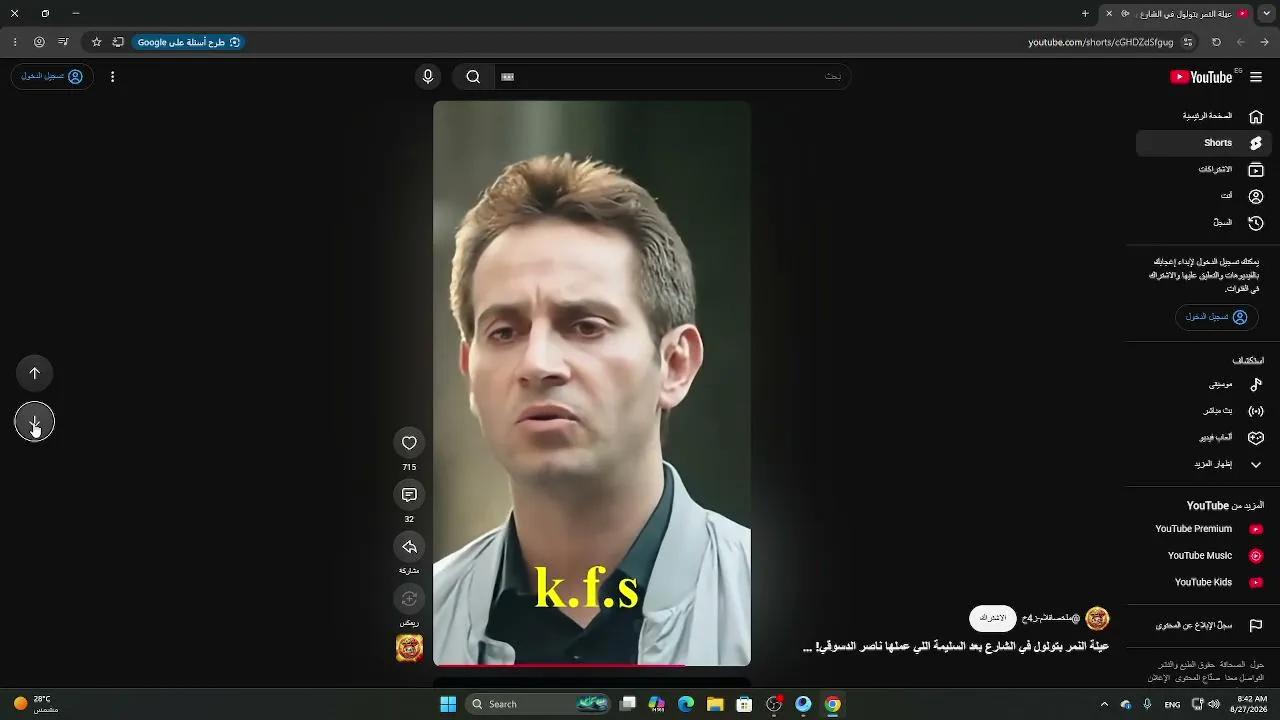Subscribe to the Short's channel
The height and width of the screenshot is (720, 1280).
993,618
